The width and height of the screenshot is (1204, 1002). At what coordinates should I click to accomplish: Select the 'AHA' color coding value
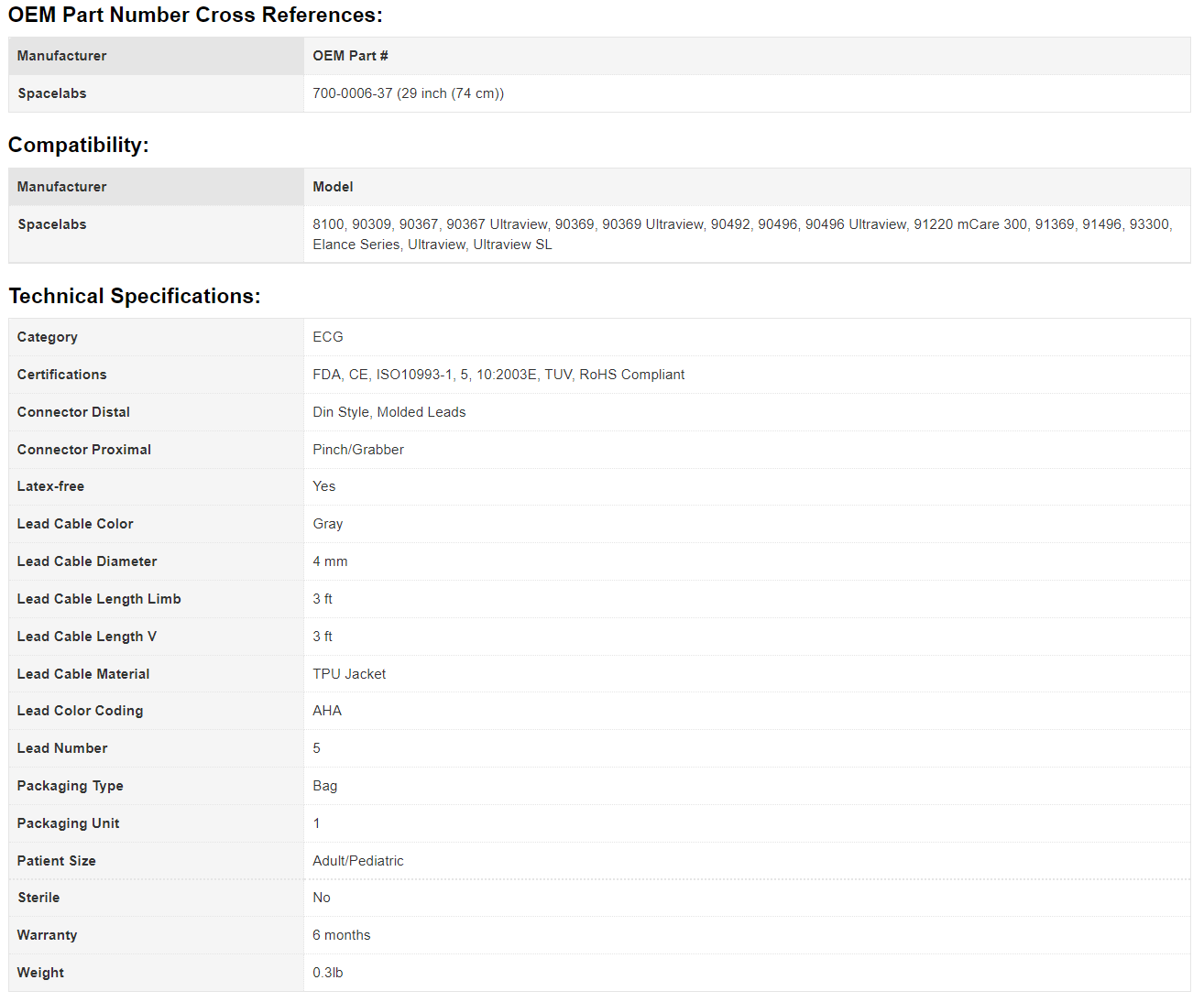[327, 711]
